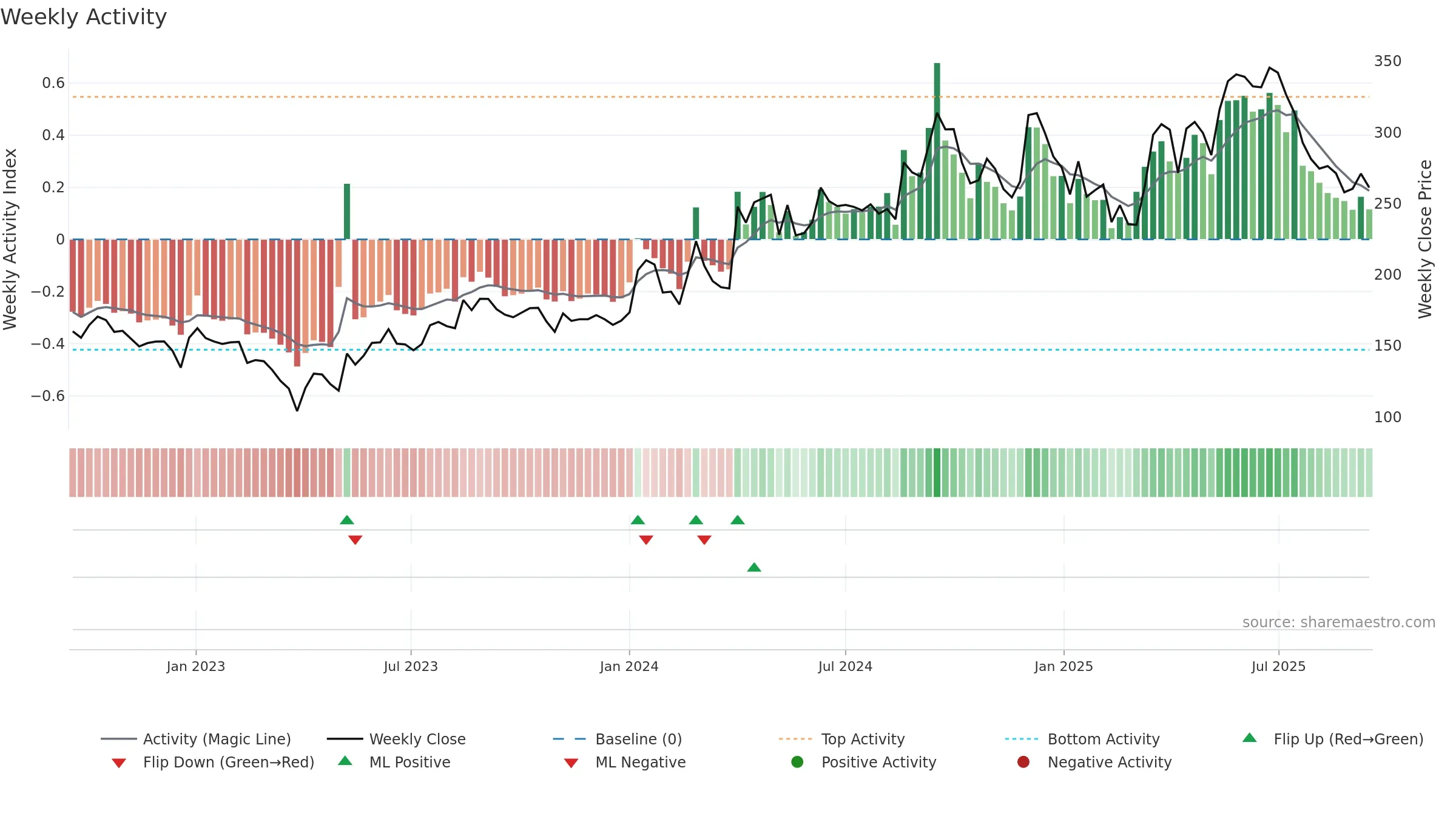Click the 100 price axis tick label
This screenshot has height=819, width=1456.
1388,417
